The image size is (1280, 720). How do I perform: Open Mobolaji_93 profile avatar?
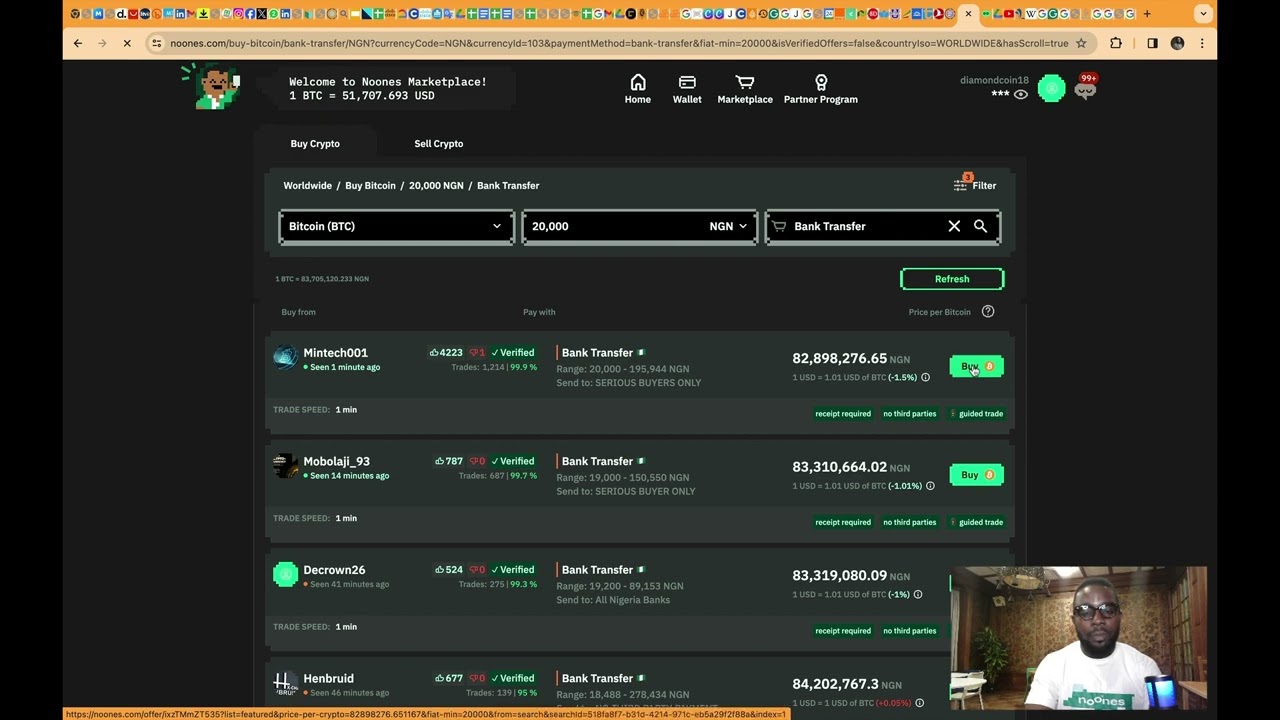point(285,466)
